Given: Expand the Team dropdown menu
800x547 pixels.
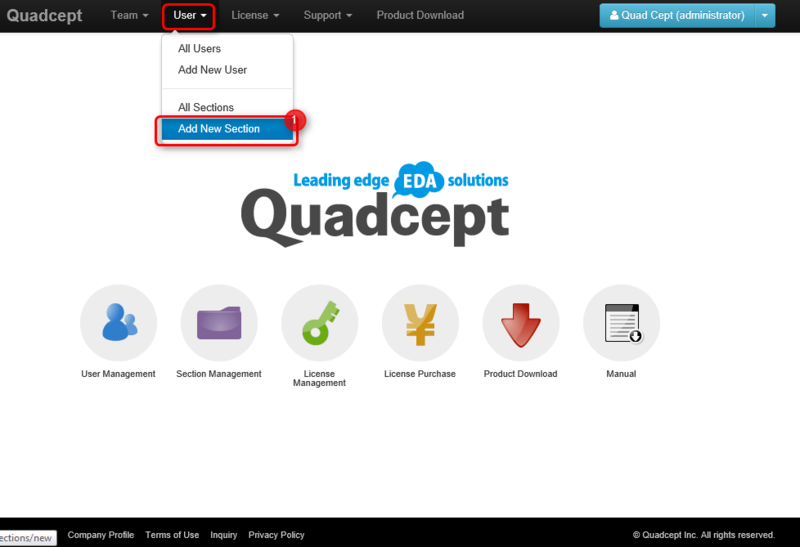Looking at the screenshot, I should tap(129, 15).
